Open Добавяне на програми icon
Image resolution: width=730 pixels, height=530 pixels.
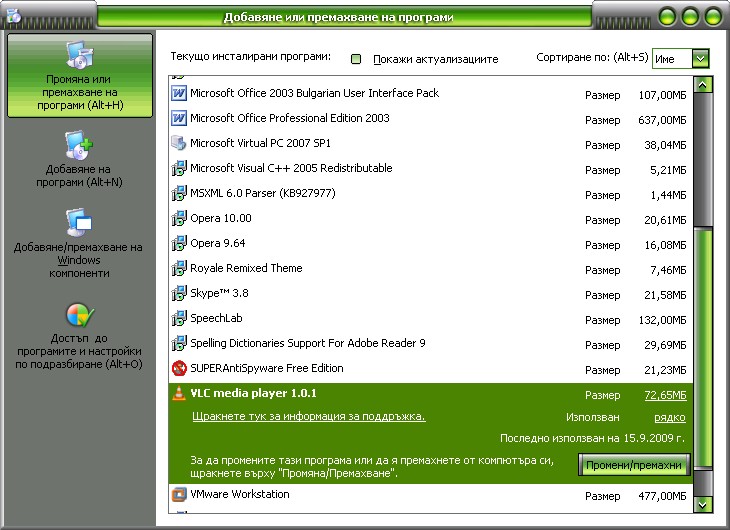tap(79, 145)
